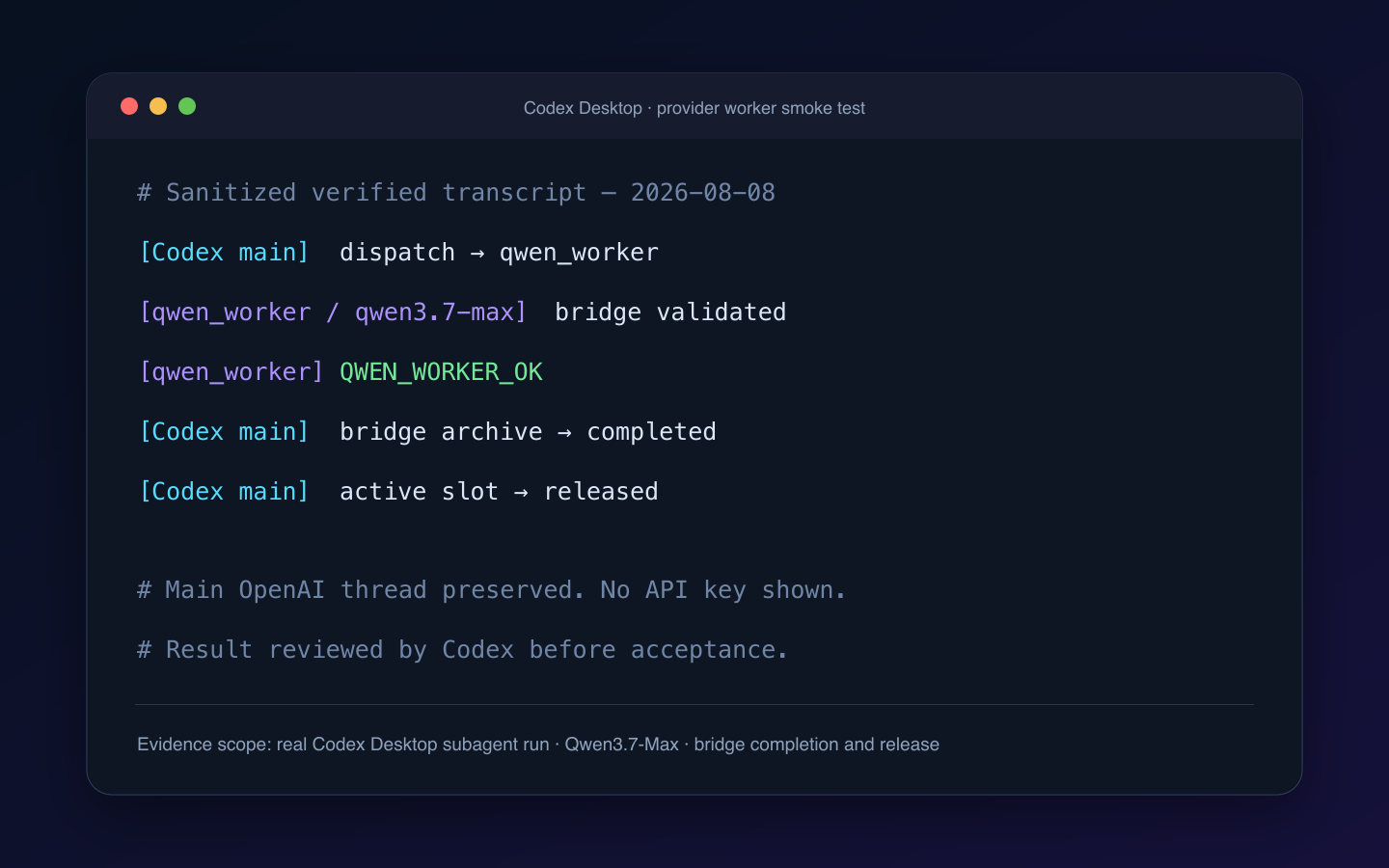1389x868 pixels.
Task: Click the 2026-08-08 date in the header
Action: [703, 193]
